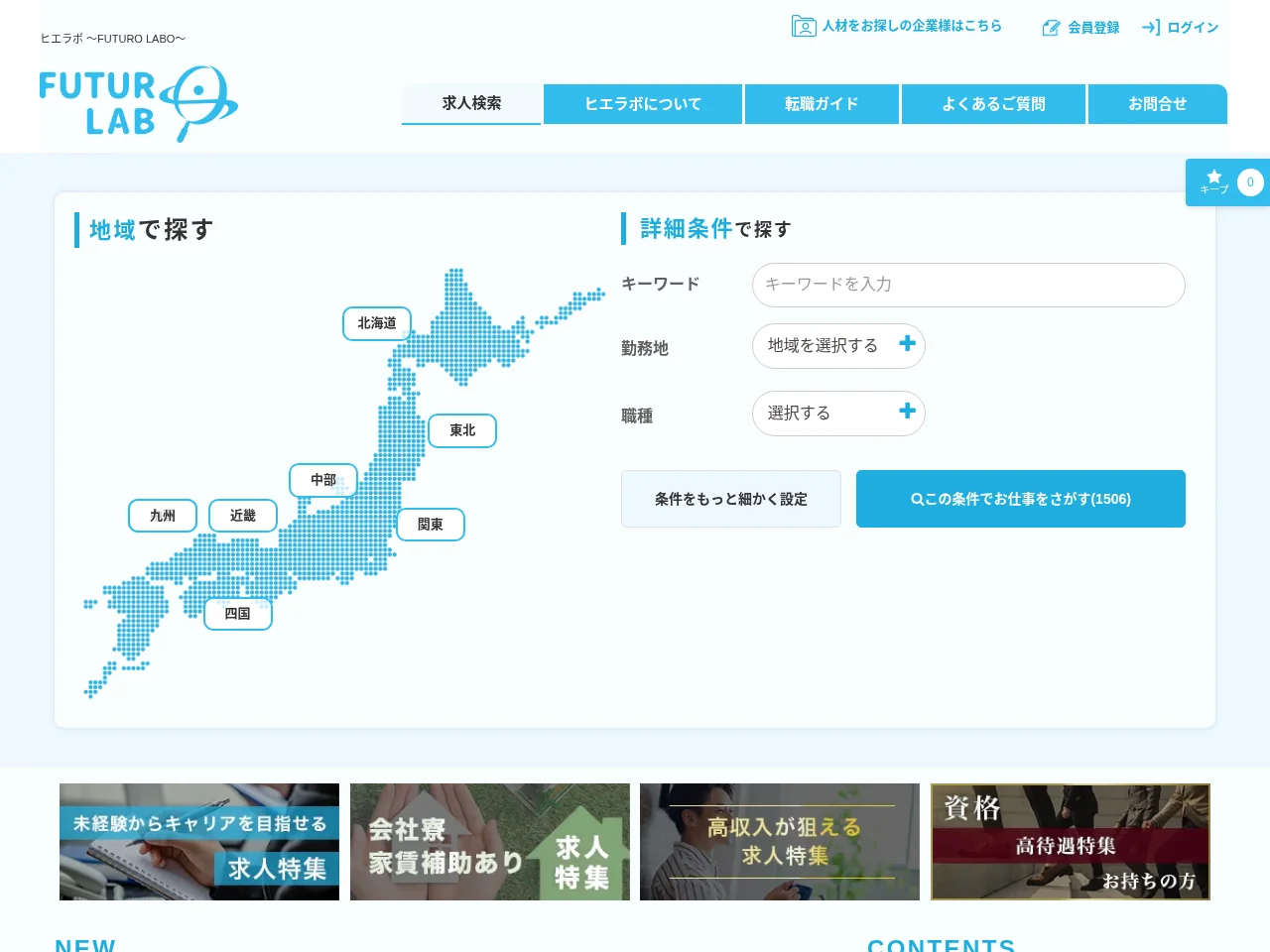Click the ログイン link

[x=1180, y=28]
